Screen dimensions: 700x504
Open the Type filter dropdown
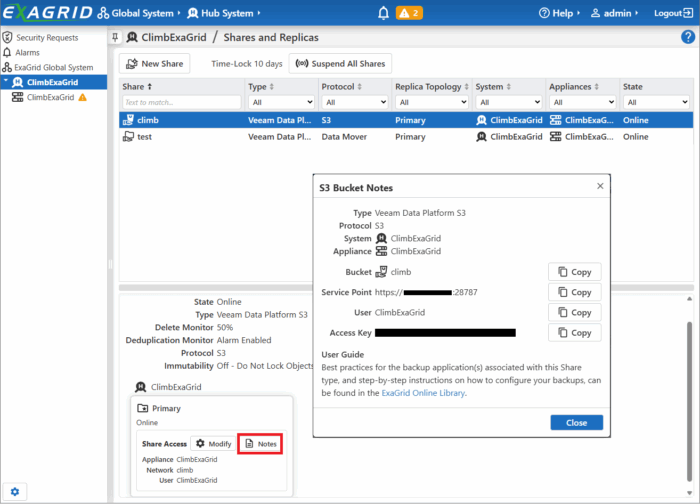(281, 102)
